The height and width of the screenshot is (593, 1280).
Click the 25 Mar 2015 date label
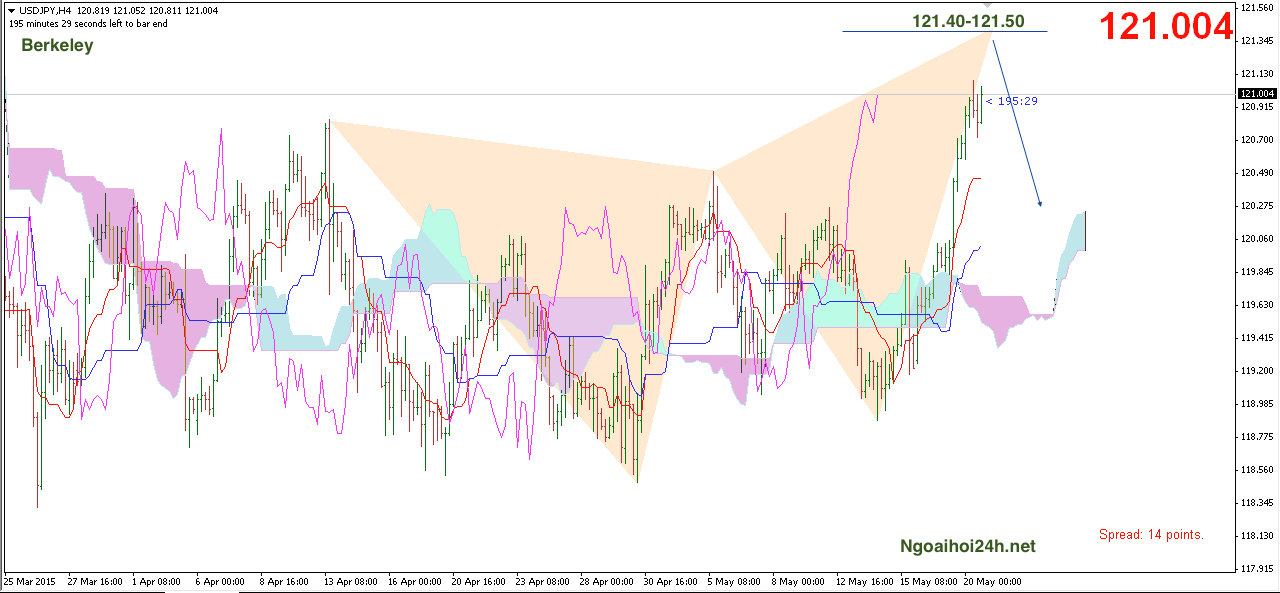32,581
